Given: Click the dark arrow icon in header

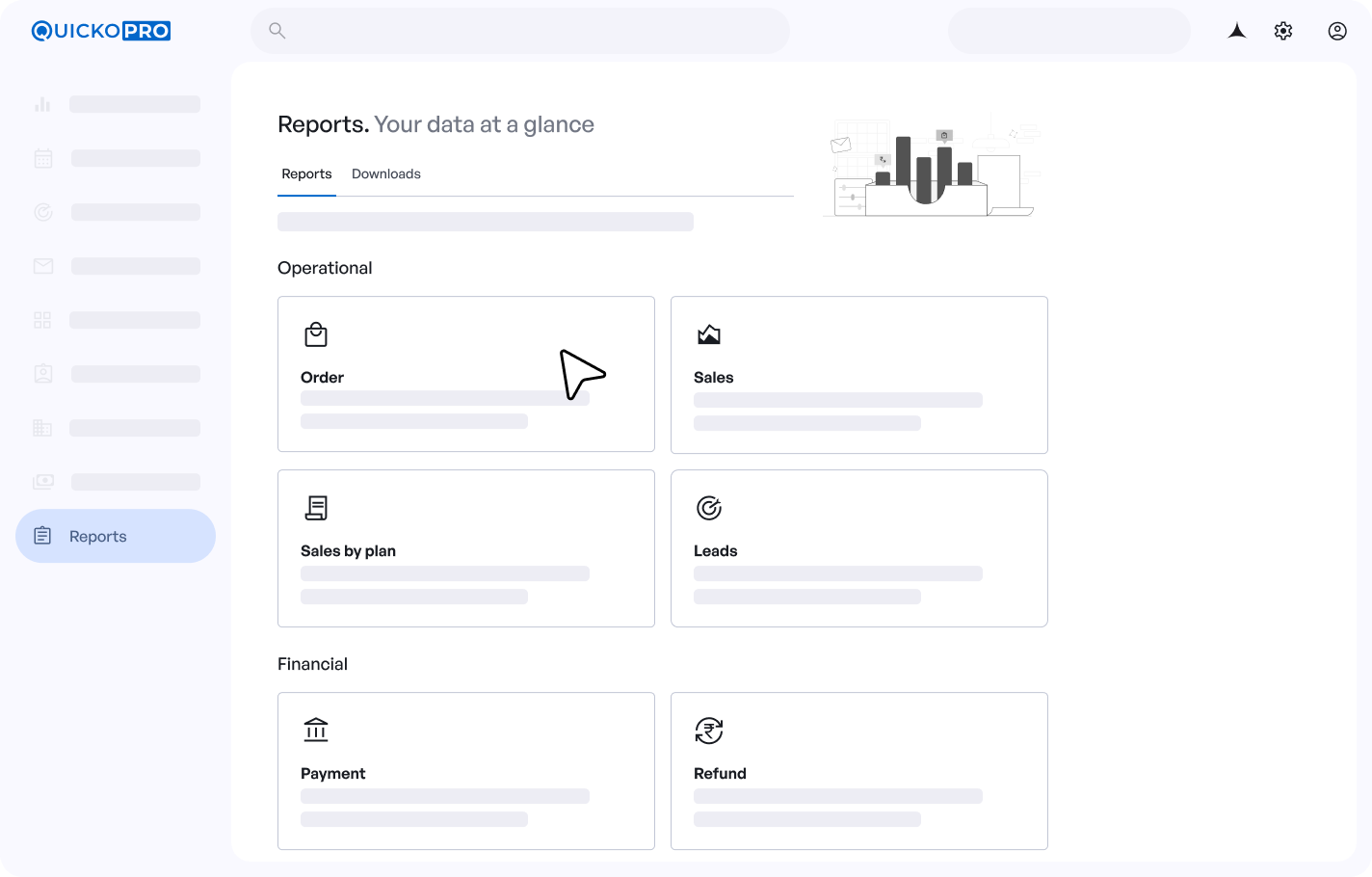Looking at the screenshot, I should 1237,31.
